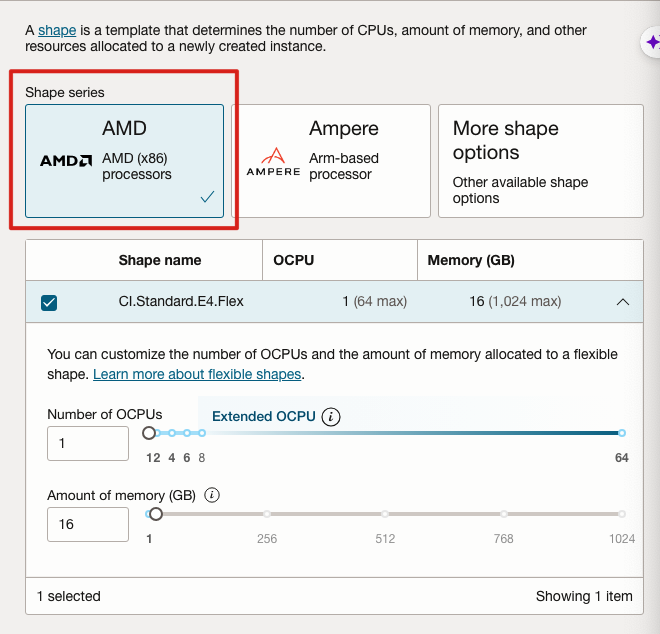Viewport: 660px width, 634px height.
Task: Focus the Amount of memory input field
Action: coord(88,524)
